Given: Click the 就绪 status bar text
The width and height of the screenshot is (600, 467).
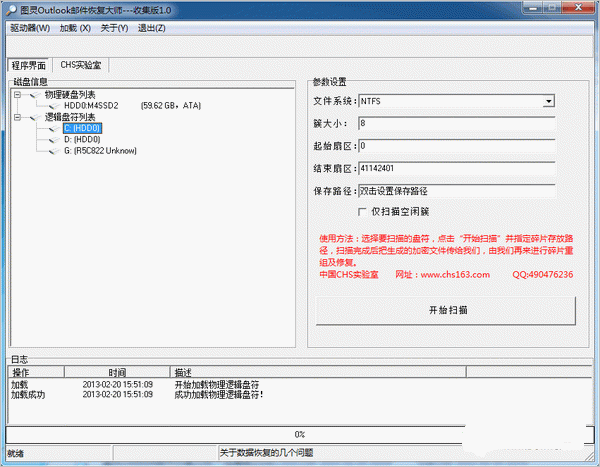Looking at the screenshot, I should click(x=16, y=453).
